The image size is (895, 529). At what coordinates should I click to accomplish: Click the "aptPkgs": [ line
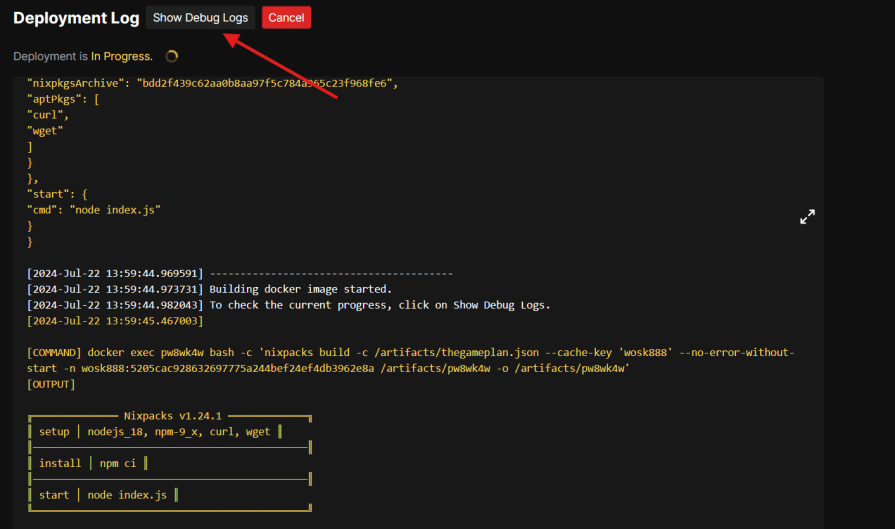63,99
